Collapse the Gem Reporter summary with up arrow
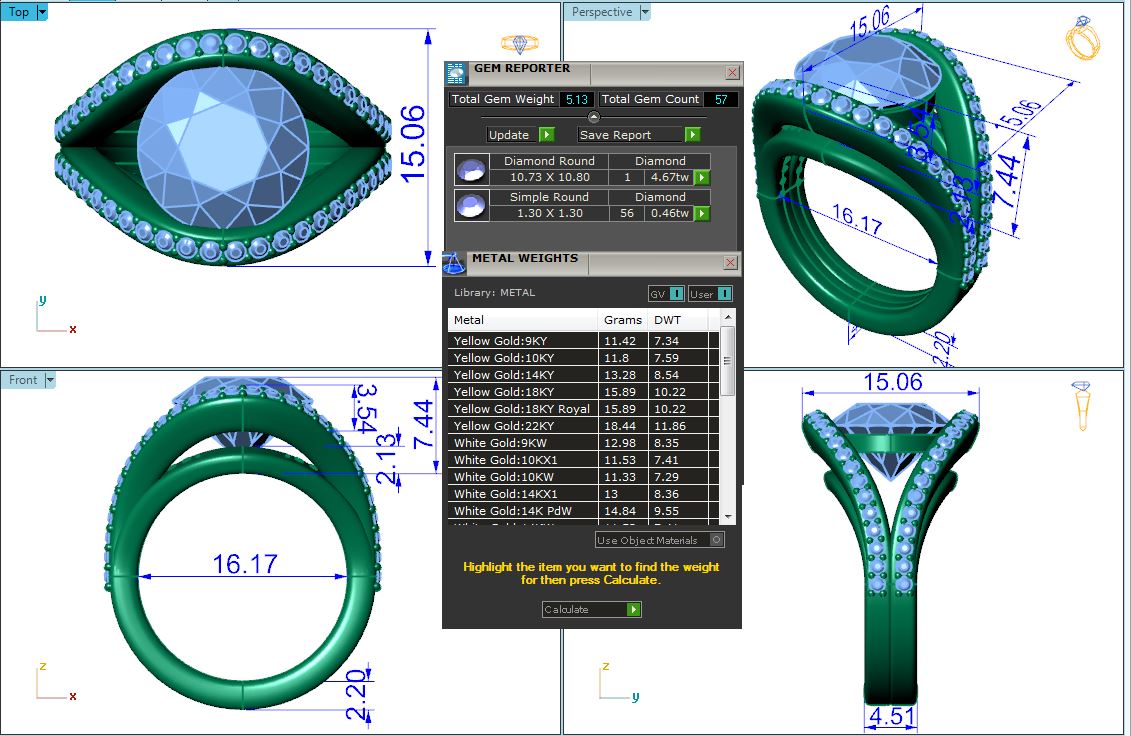The width and height of the screenshot is (1131, 736). 594,116
